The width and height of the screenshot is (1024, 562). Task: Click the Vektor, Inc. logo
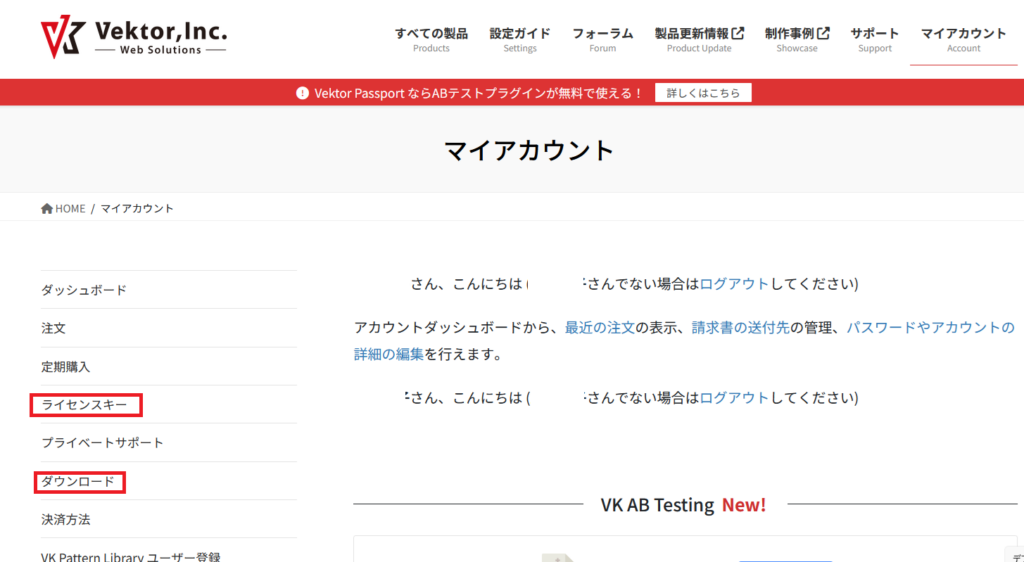[133, 38]
